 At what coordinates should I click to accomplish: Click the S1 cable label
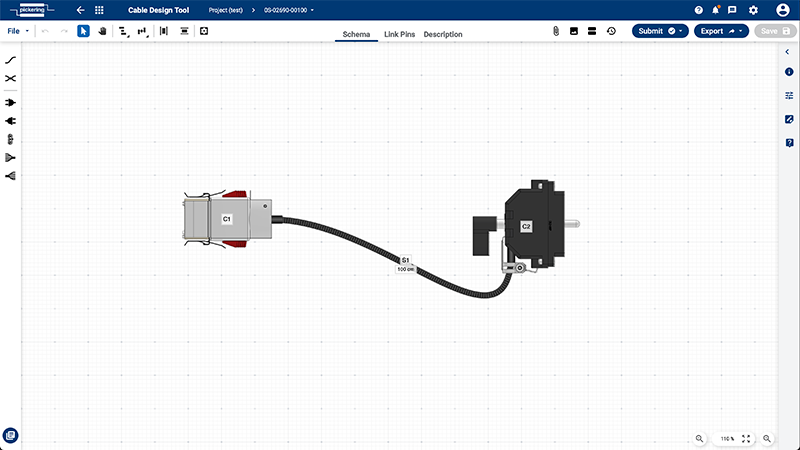click(x=406, y=260)
